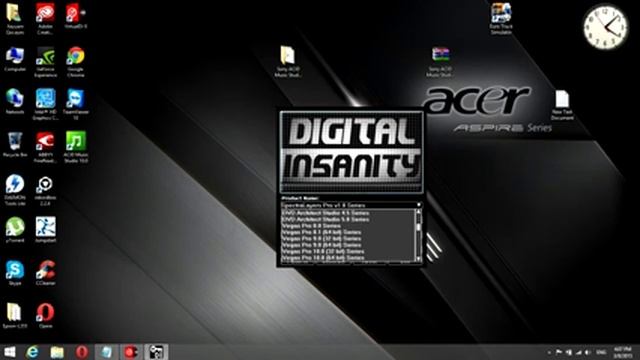Open the top-left desktop folder icon
The width and height of the screenshot is (640, 360).
pyautogui.click(x=15, y=18)
